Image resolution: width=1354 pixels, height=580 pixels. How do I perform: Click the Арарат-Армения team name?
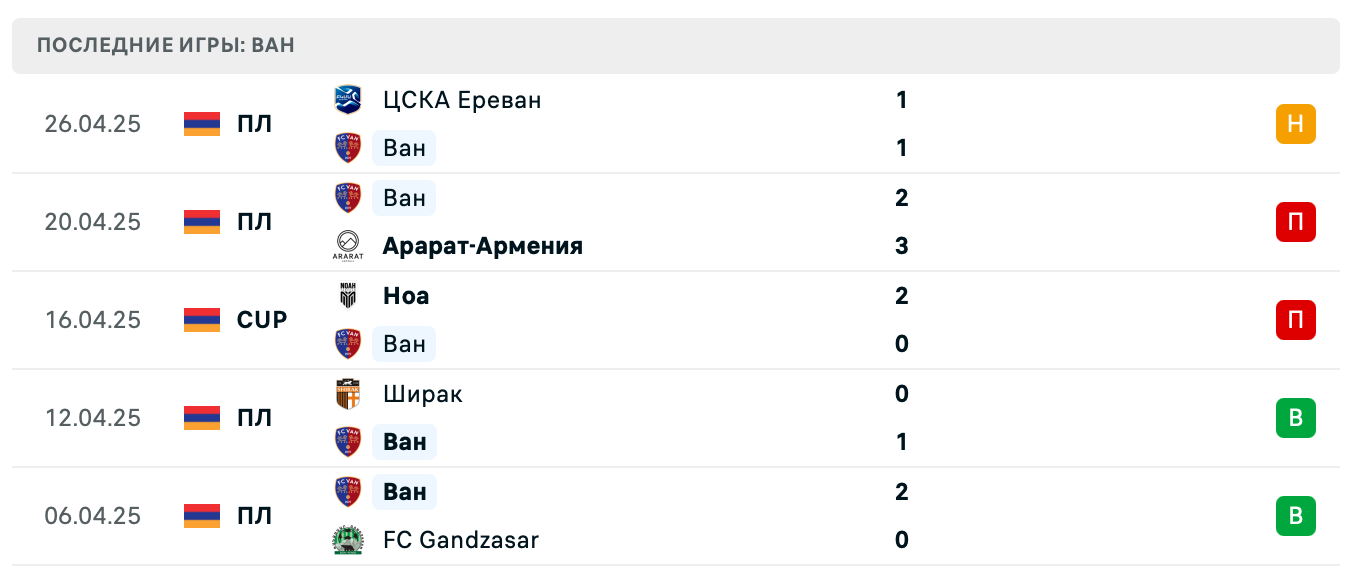(x=482, y=246)
